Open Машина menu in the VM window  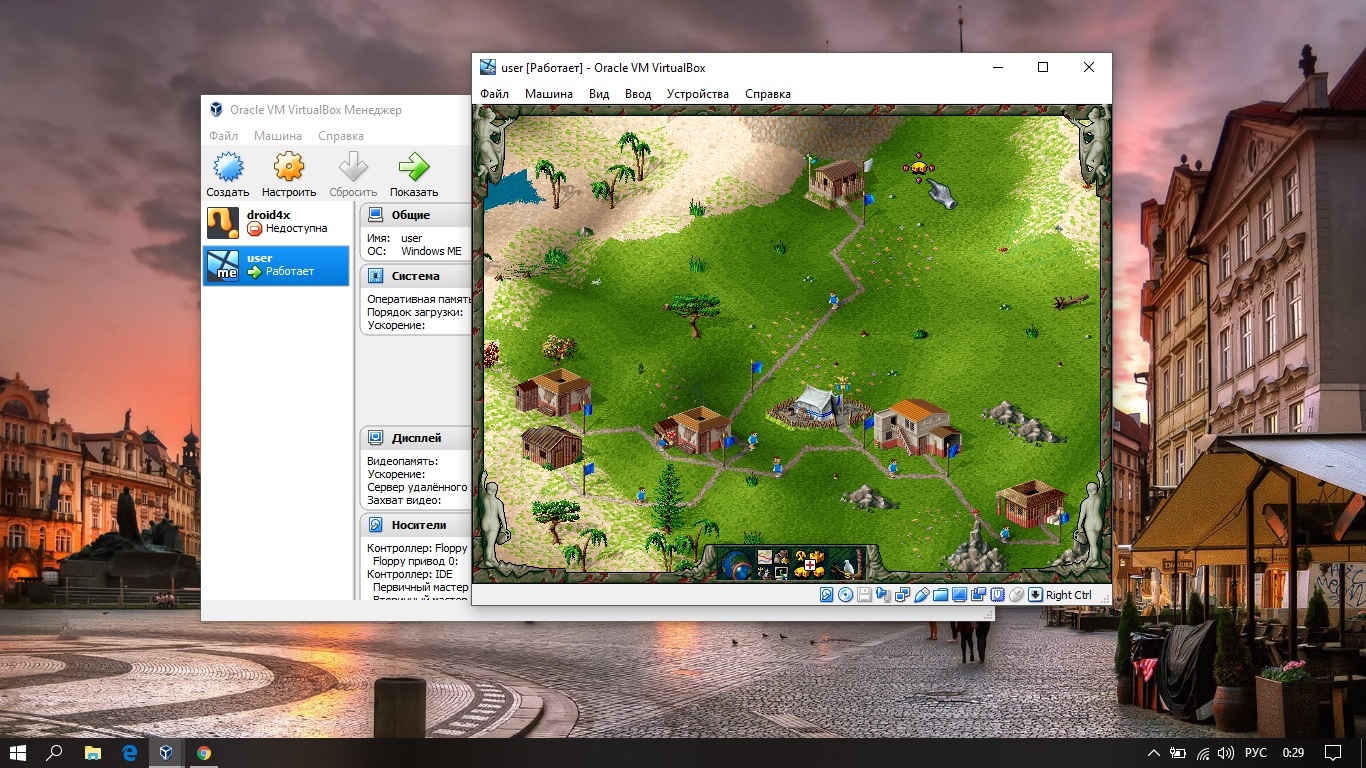click(x=549, y=94)
